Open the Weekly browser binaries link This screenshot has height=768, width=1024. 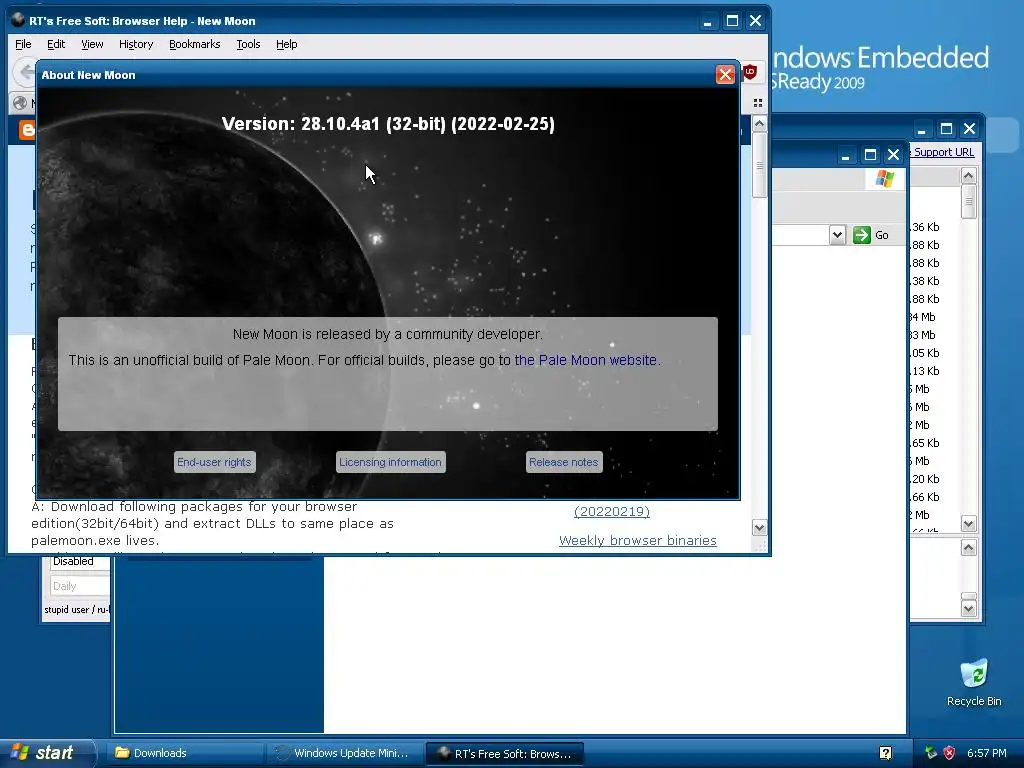[637, 540]
